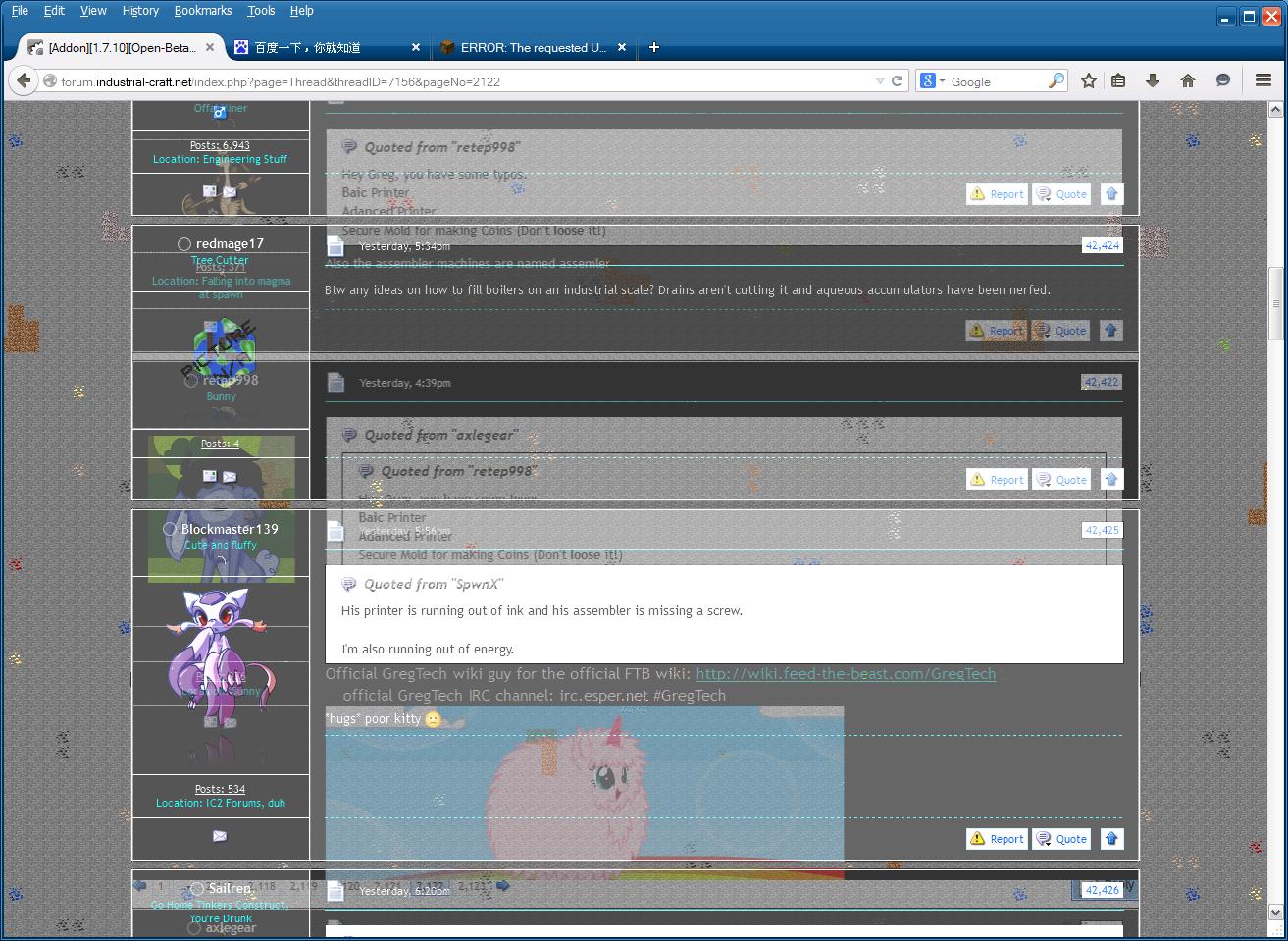
Task: Open the wiki.feed-the-beast.com/GregTech link
Action: pos(846,674)
